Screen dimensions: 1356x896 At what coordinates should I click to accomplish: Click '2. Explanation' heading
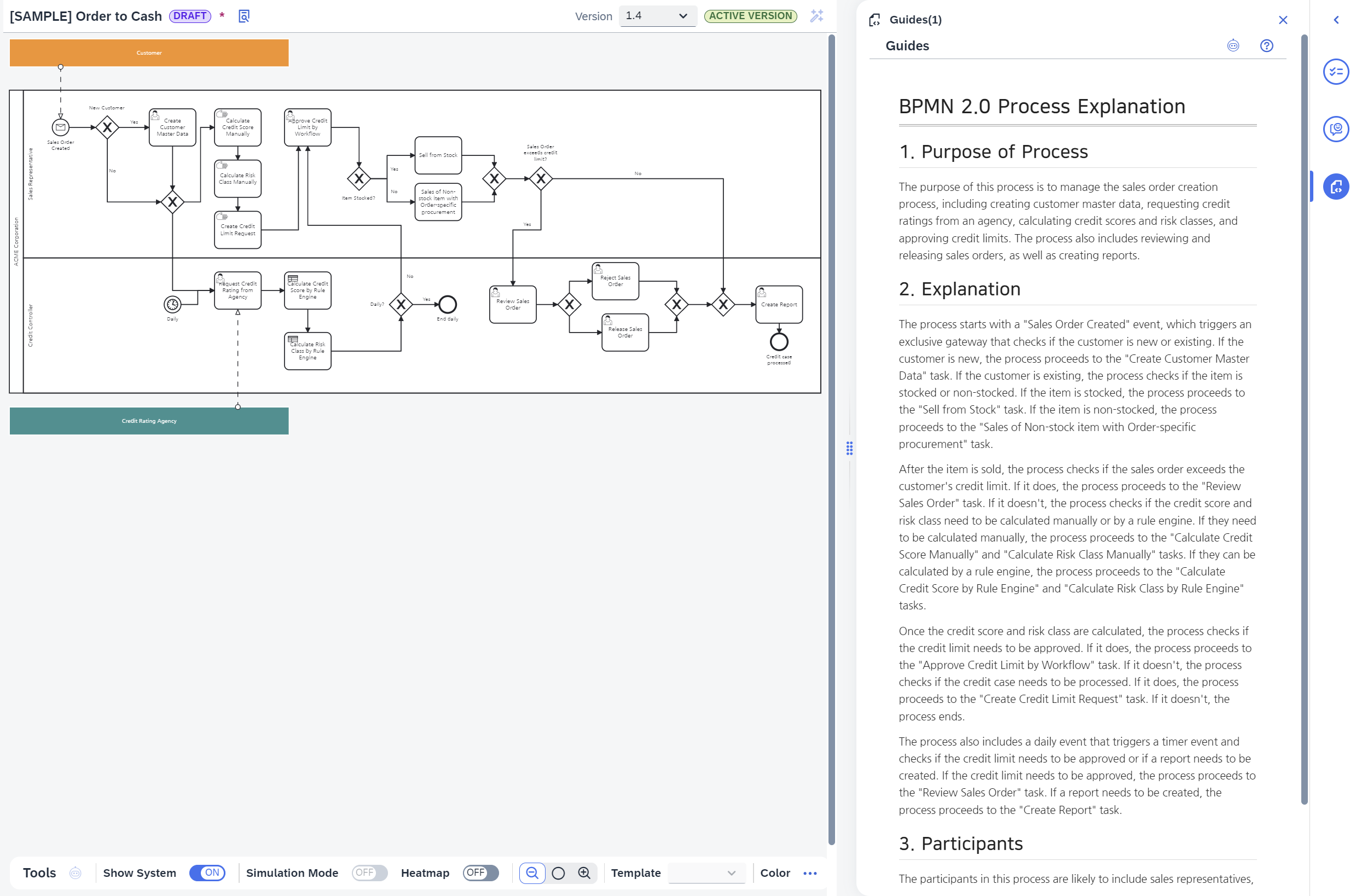click(x=959, y=289)
